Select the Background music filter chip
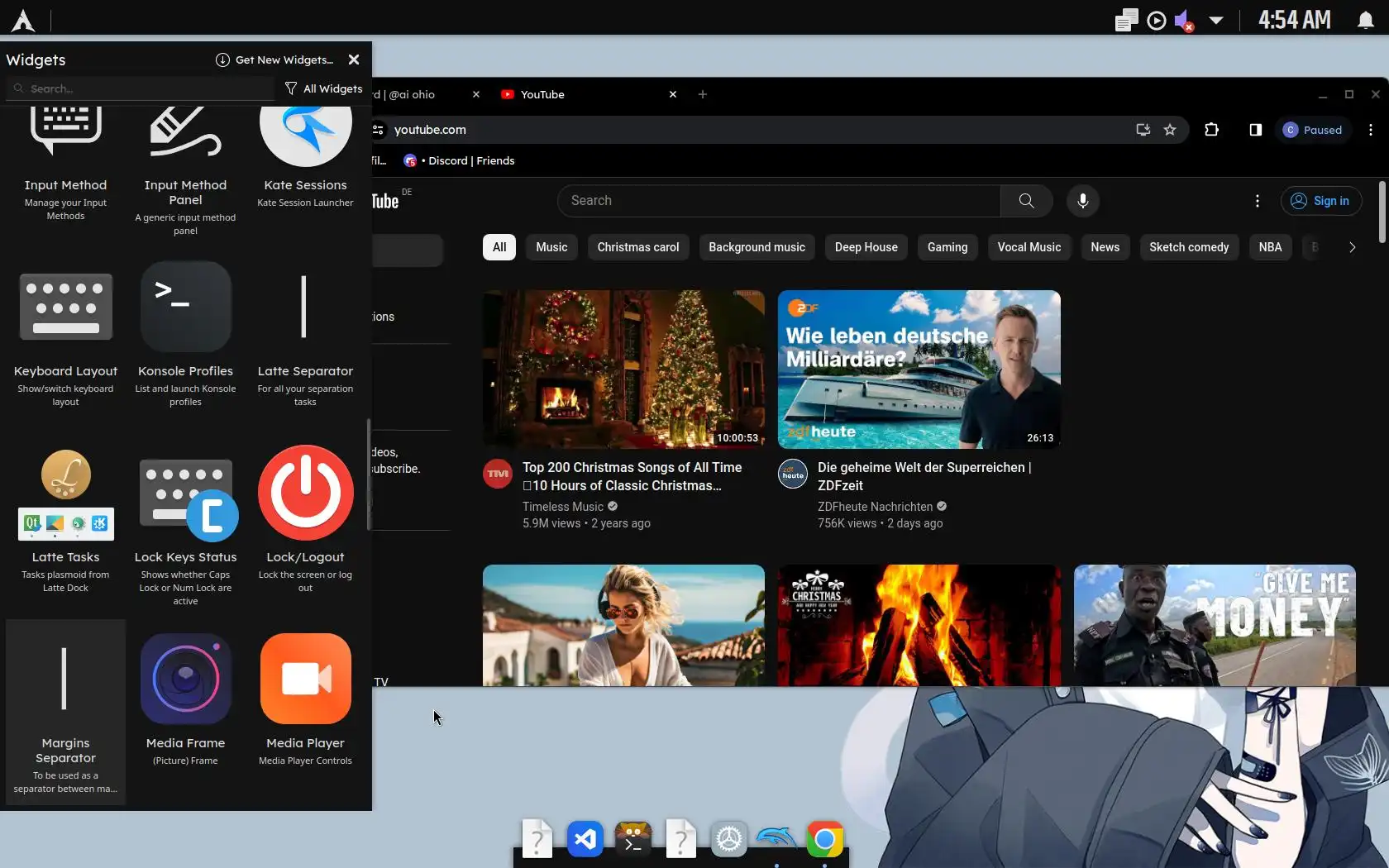The height and width of the screenshot is (868, 1389). (x=757, y=247)
